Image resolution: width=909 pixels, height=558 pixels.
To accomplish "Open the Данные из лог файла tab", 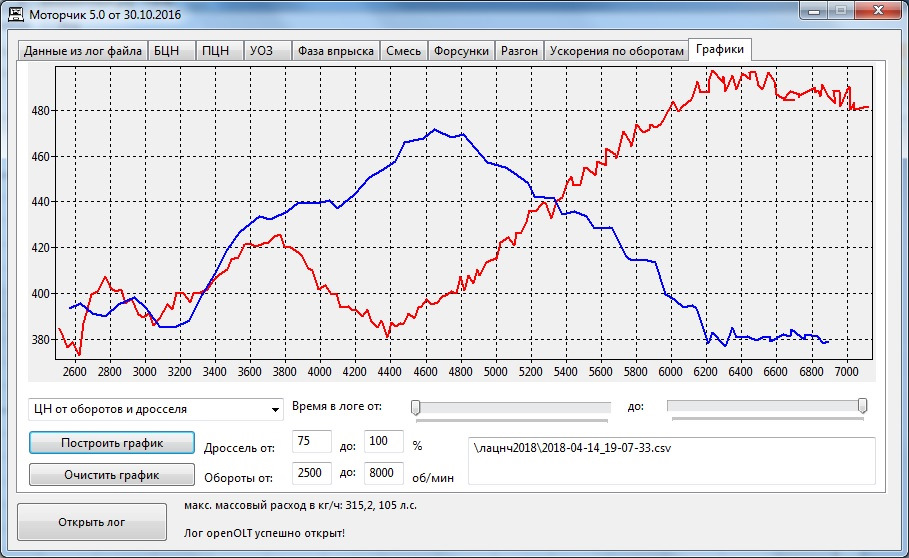I will tap(82, 51).
